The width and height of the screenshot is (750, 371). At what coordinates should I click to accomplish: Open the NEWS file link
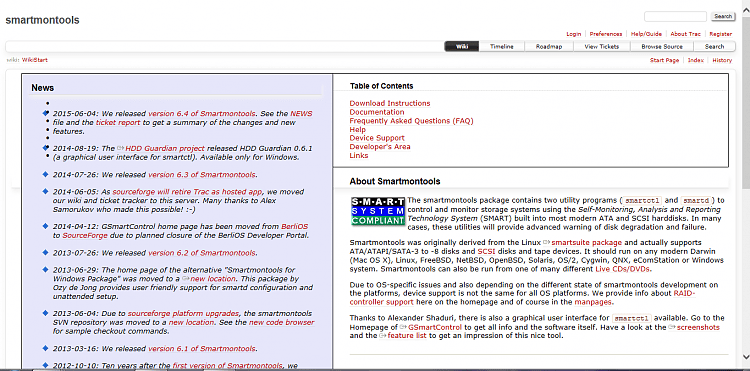(x=301, y=114)
